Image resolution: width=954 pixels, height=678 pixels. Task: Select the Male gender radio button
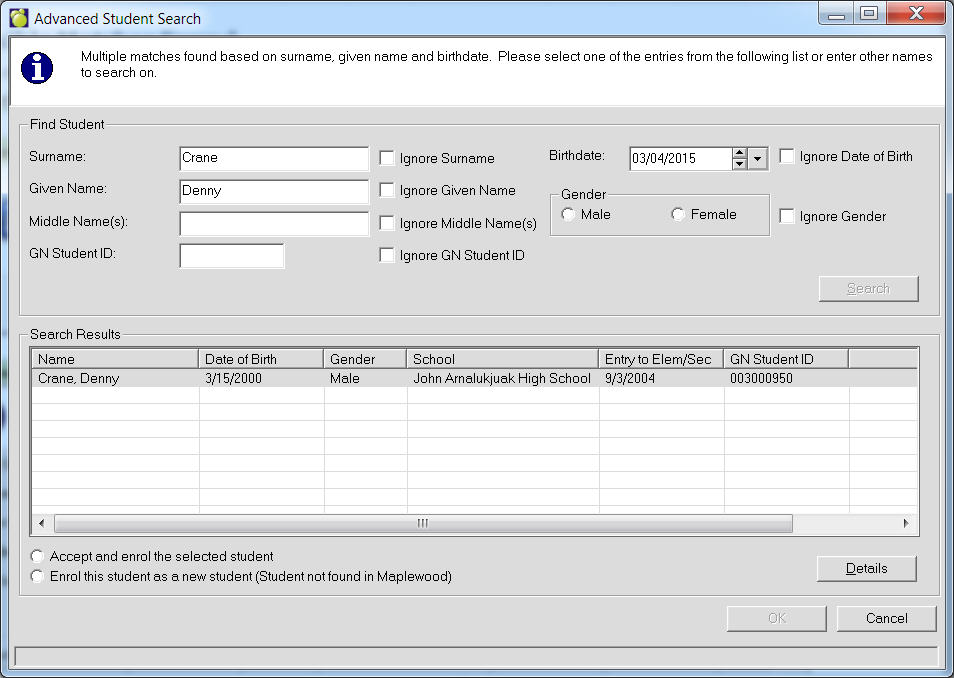coord(569,215)
